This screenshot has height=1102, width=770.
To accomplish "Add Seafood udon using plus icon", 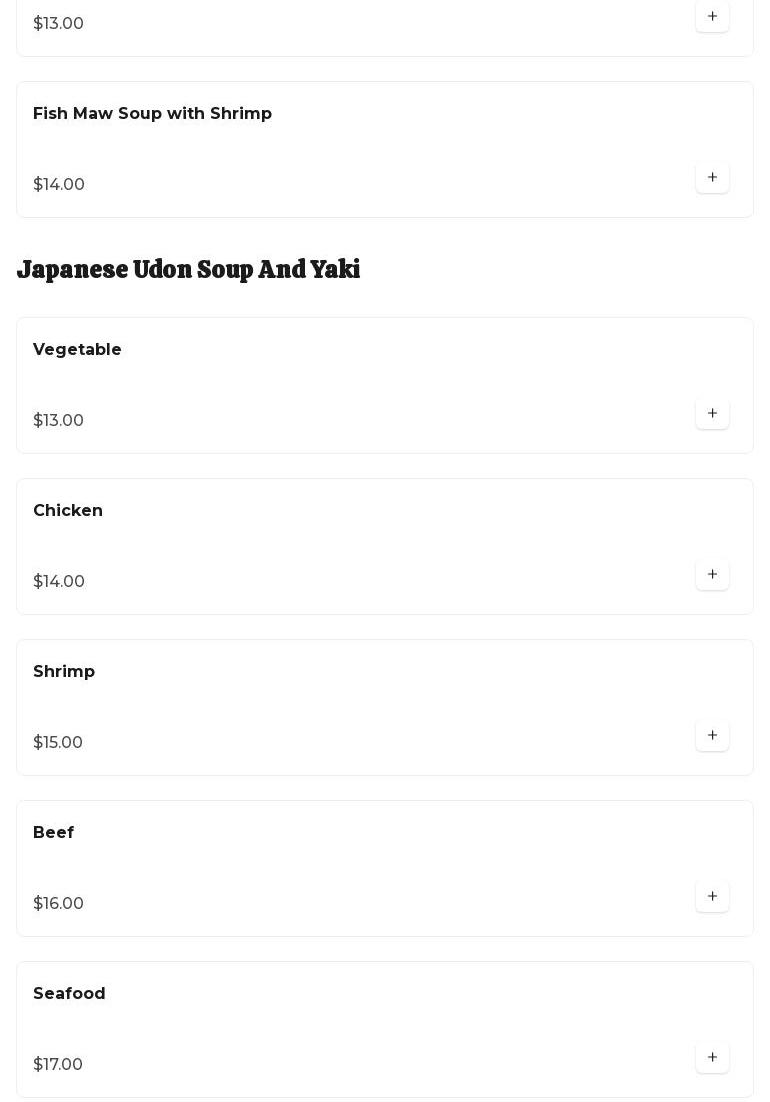I will click(x=712, y=1058).
